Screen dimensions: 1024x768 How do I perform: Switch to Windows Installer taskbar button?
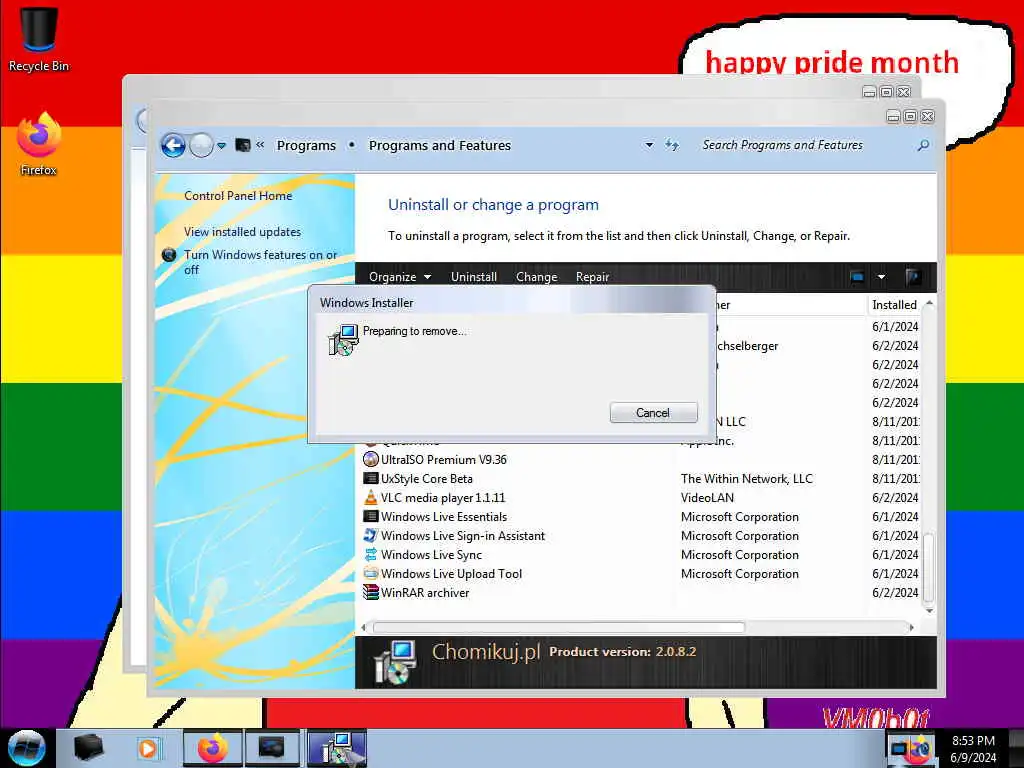[x=336, y=748]
